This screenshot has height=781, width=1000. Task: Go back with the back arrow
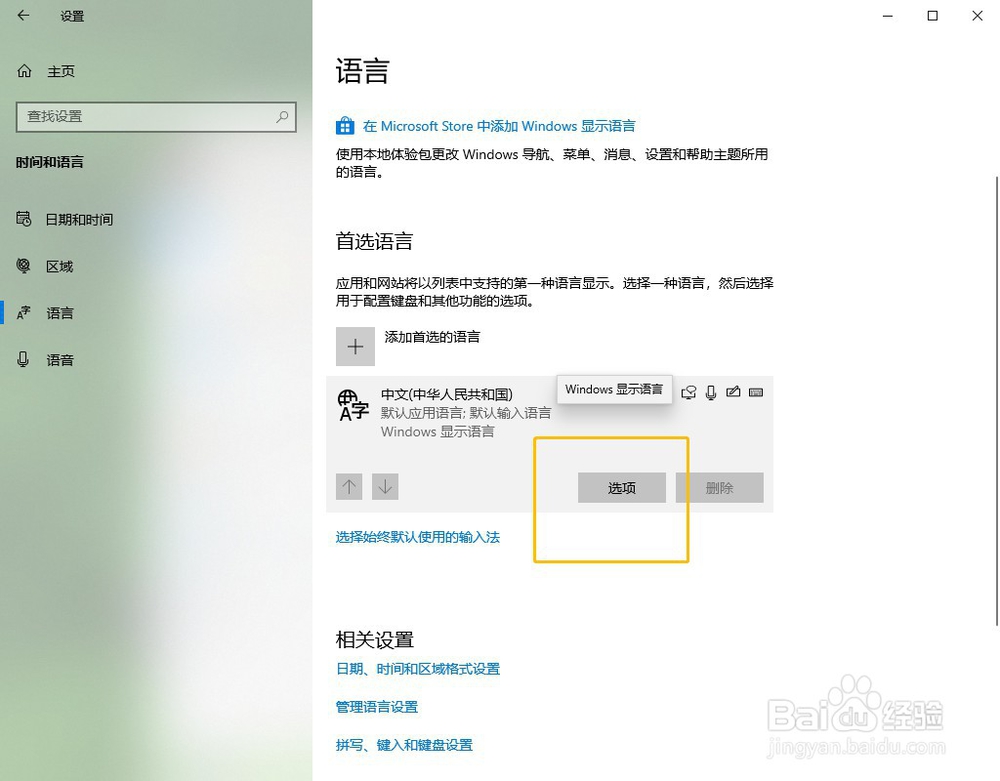[24, 15]
